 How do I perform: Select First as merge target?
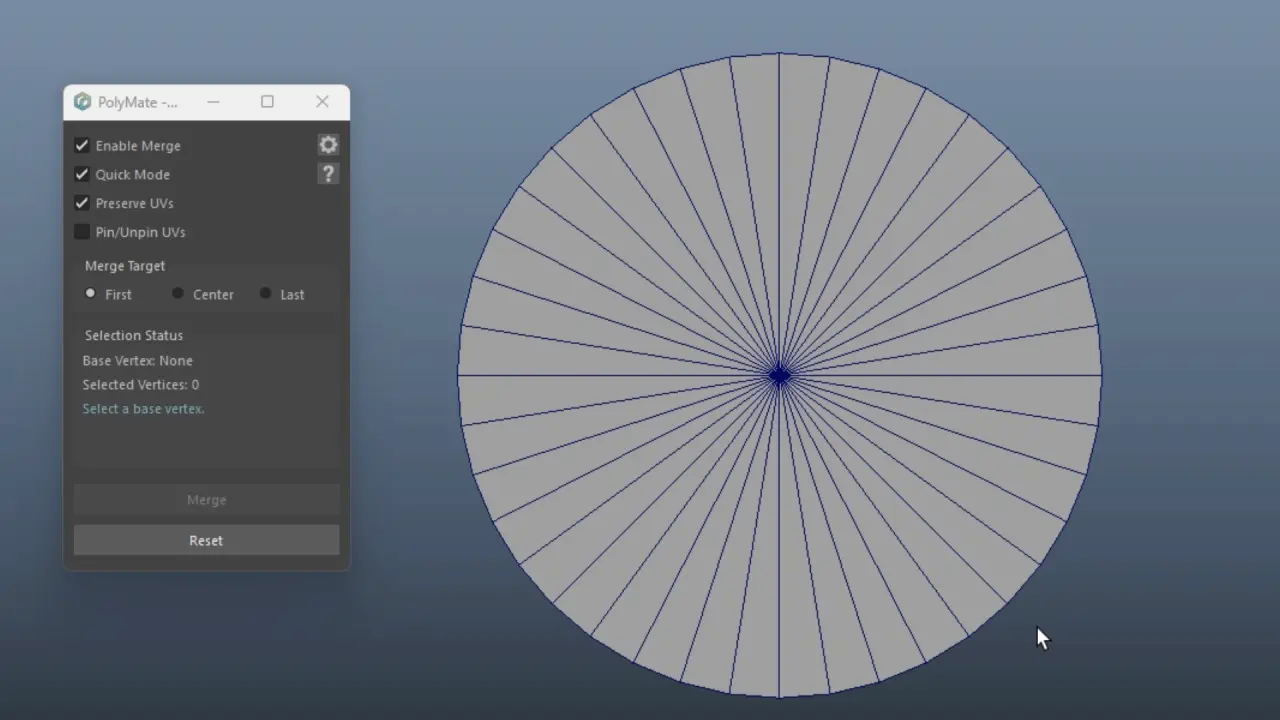[x=91, y=294]
